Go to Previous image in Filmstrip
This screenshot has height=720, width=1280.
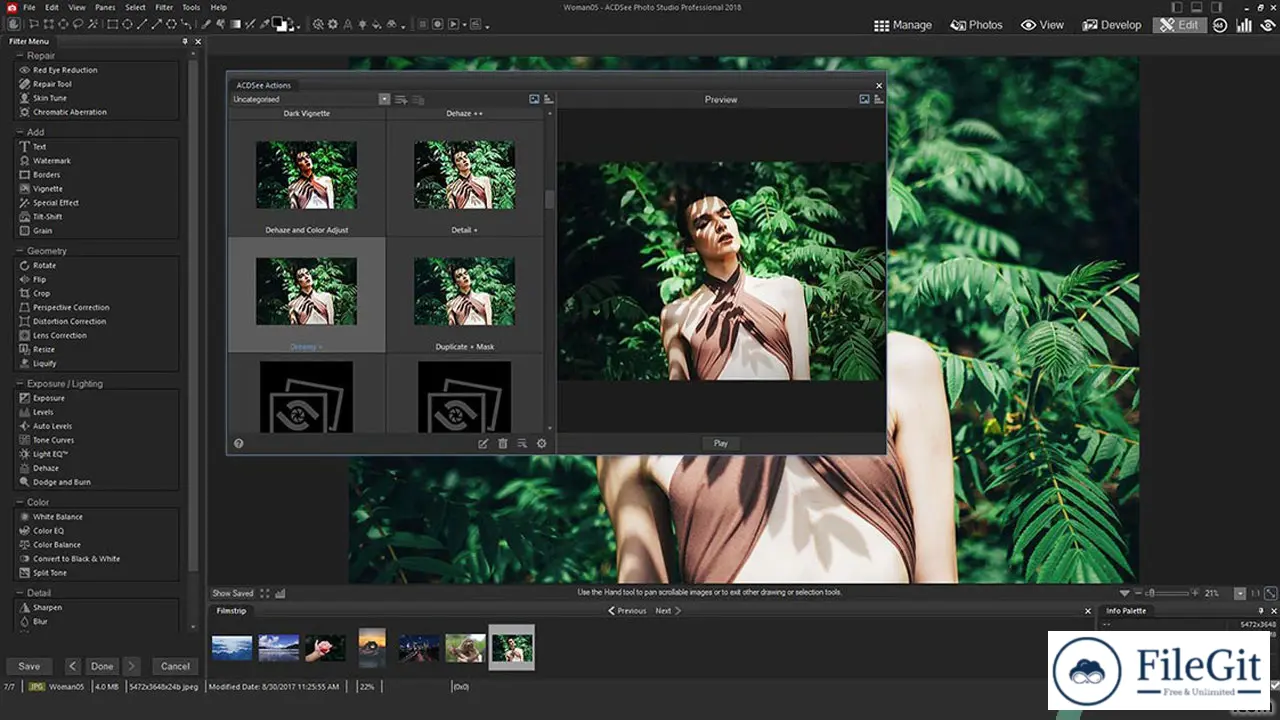(627, 610)
